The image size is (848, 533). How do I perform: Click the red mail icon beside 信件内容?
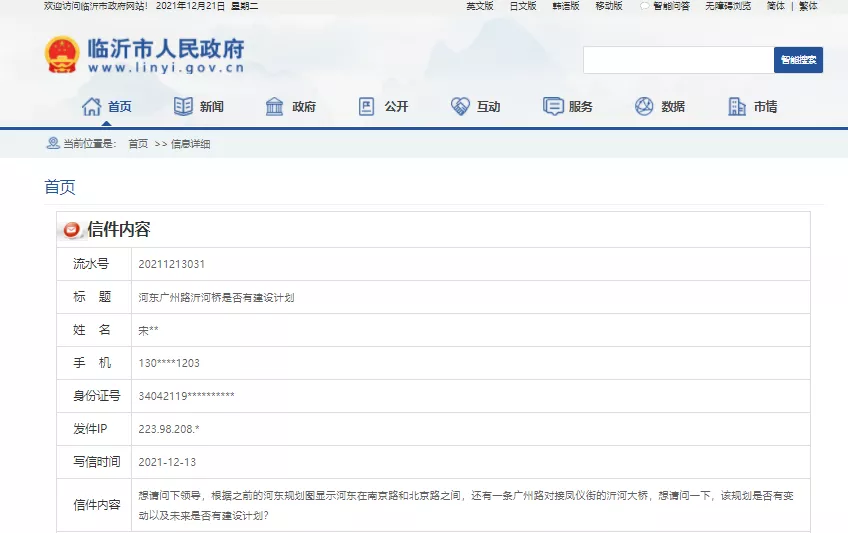[x=71, y=230]
